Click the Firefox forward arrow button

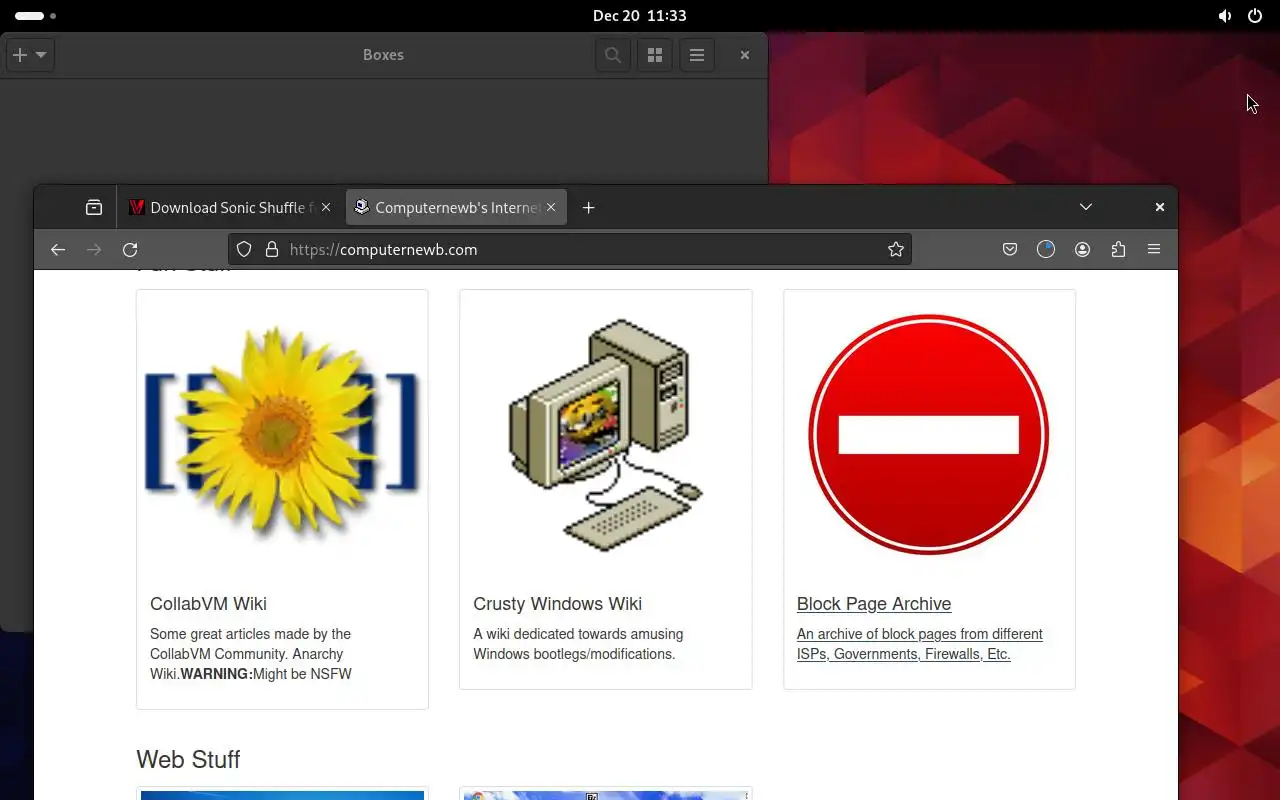pyautogui.click(x=94, y=250)
